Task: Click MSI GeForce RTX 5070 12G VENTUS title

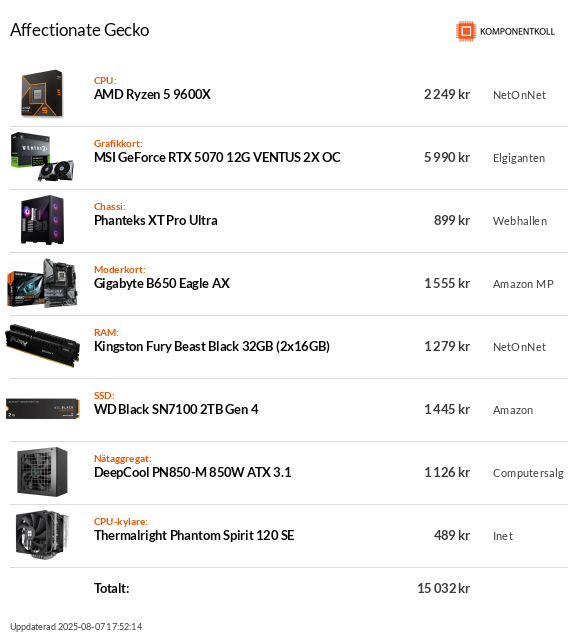Action: 217,157
